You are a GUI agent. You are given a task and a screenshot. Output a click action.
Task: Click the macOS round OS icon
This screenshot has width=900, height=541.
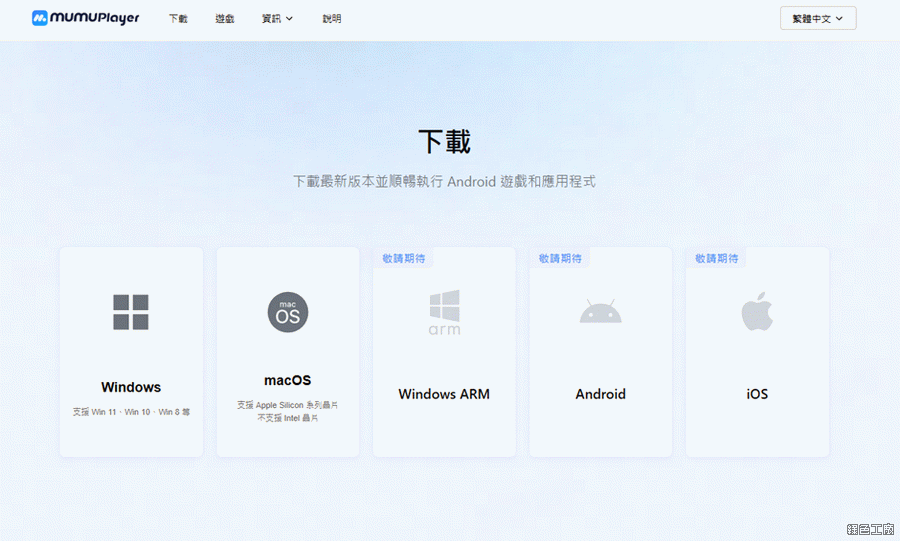(x=288, y=312)
